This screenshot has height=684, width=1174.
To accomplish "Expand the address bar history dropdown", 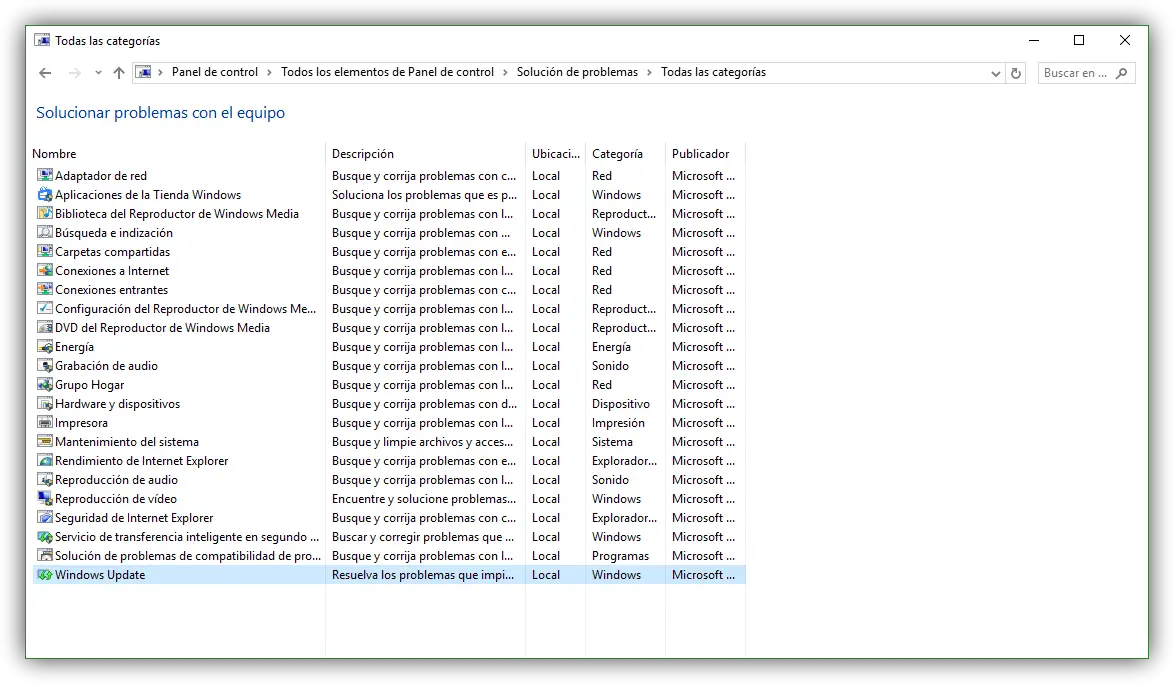I will (995, 73).
